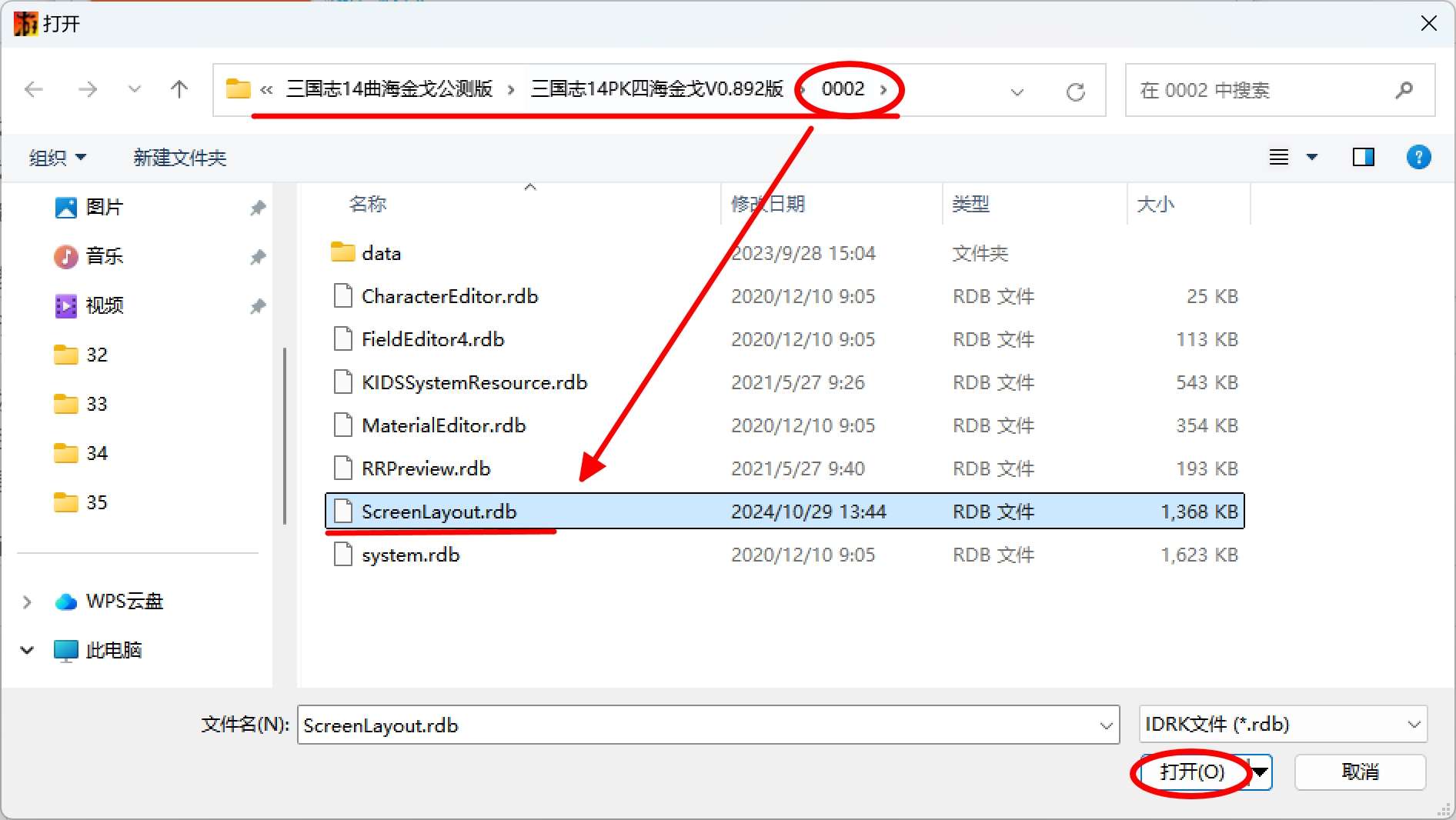Unpin the Pictures quick access item
Viewport: 1456px width, 820px height.
(258, 208)
